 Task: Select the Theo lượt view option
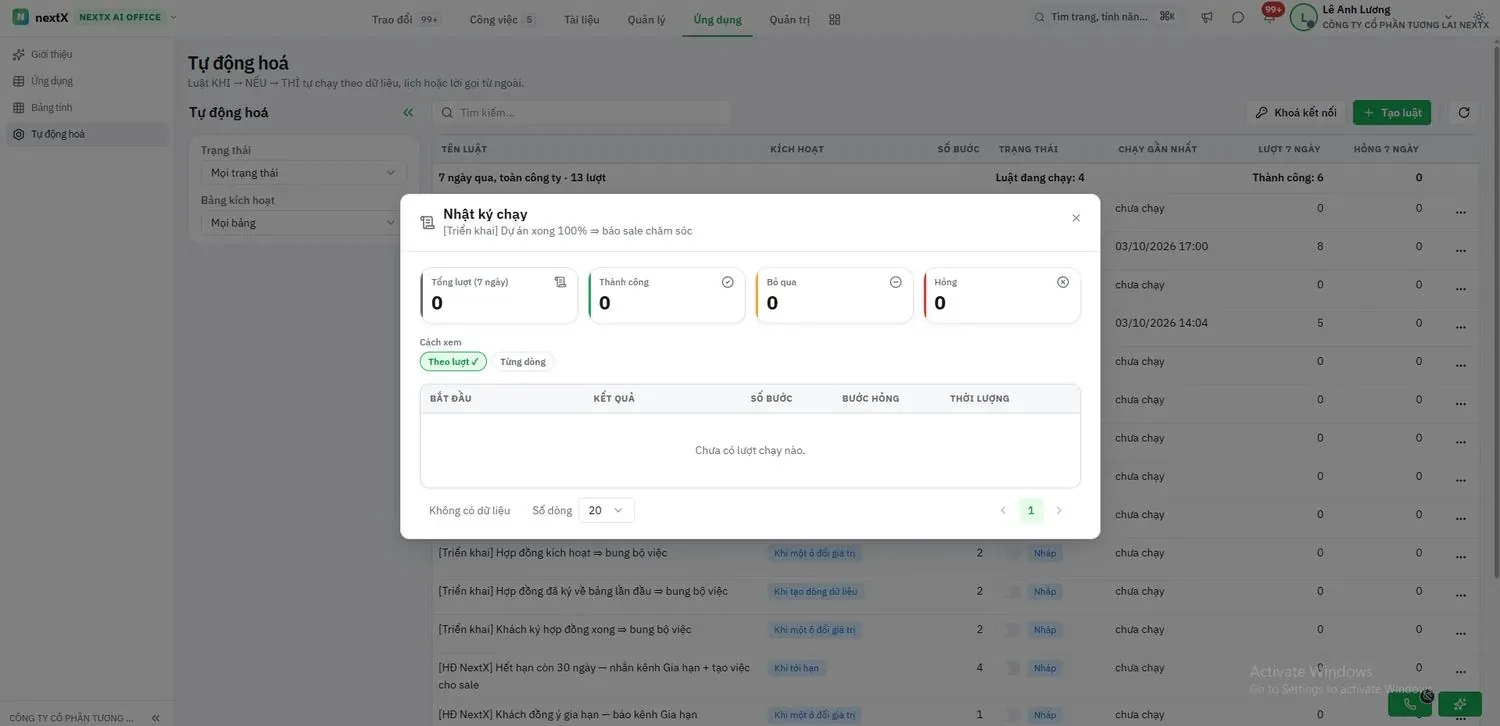click(x=453, y=362)
